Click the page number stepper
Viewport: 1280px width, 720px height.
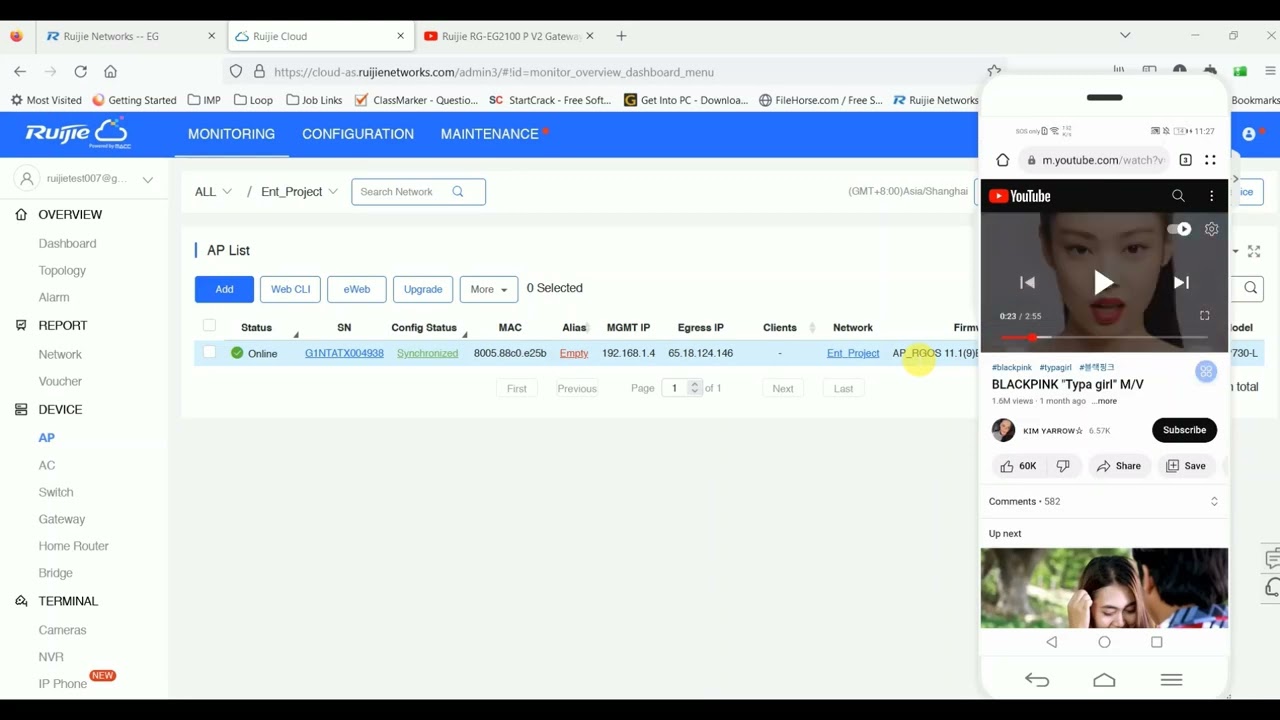pyautogui.click(x=694, y=388)
